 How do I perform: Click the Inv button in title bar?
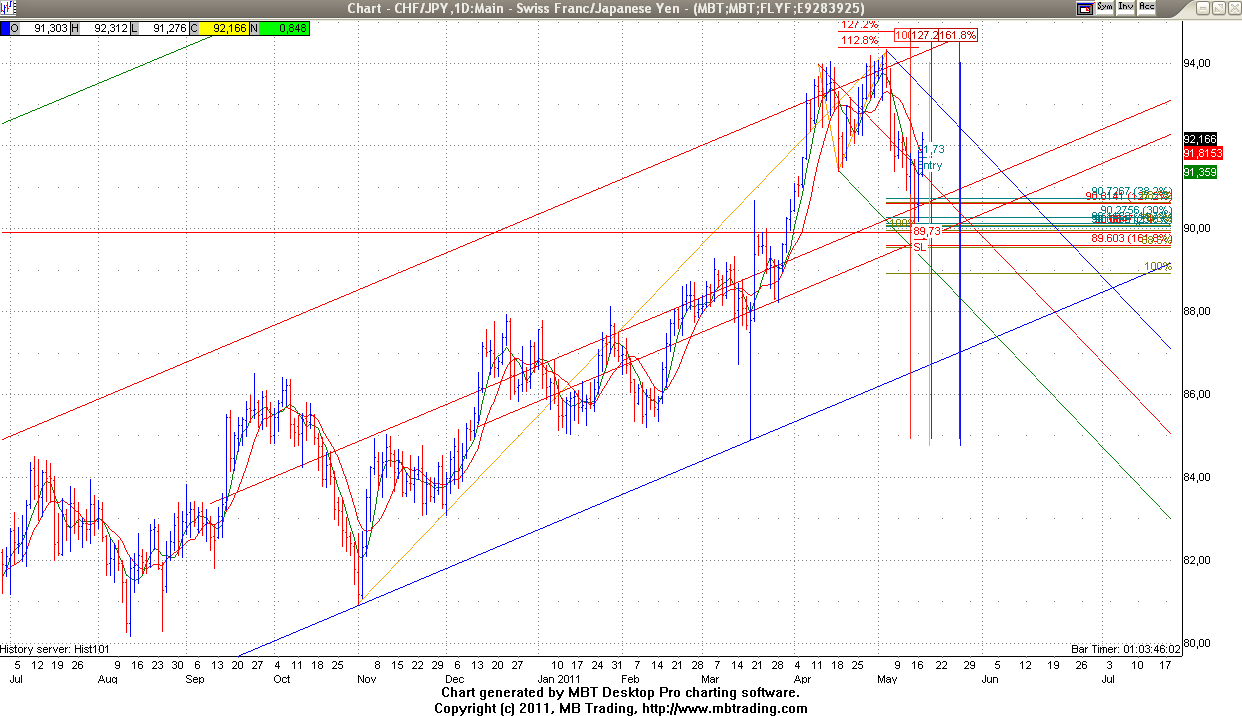(x=1126, y=7)
